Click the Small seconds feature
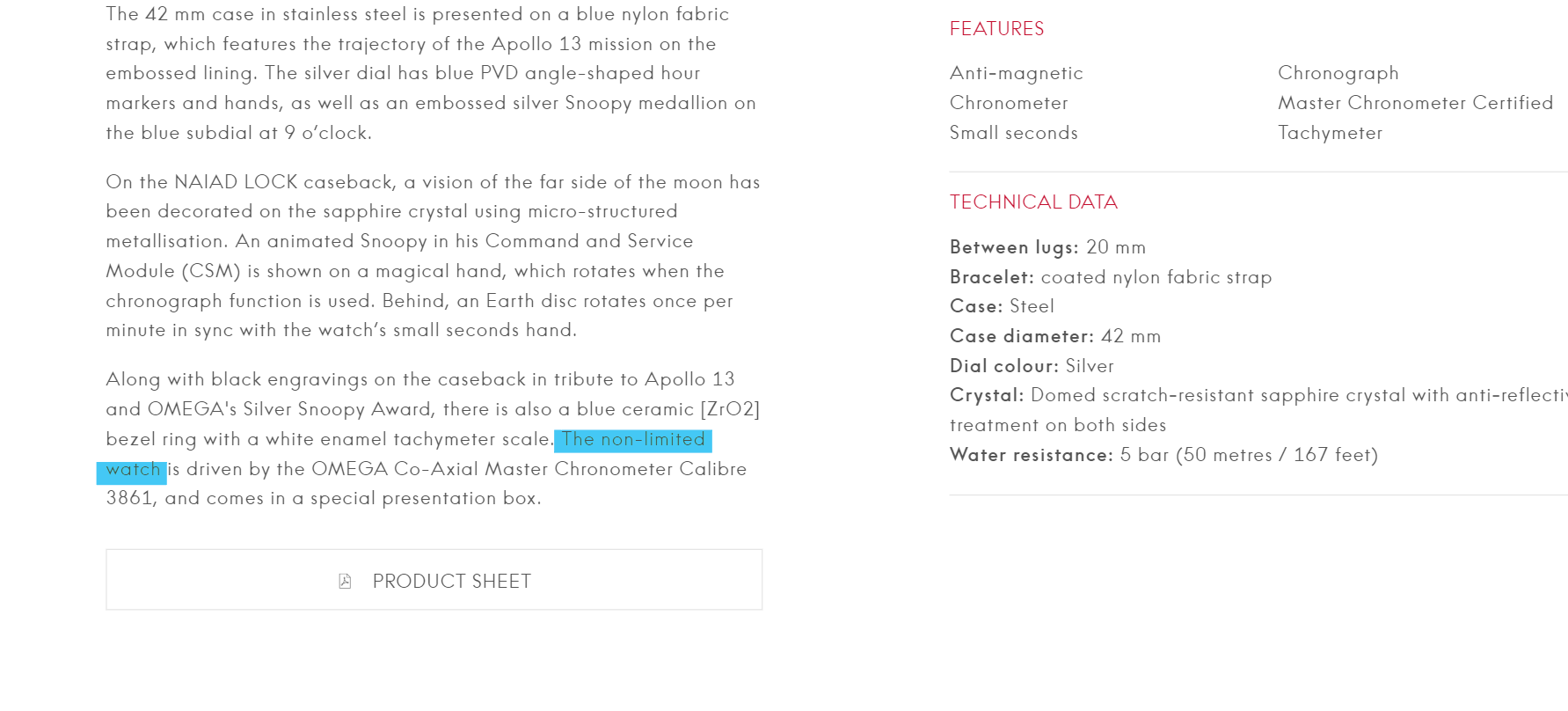This screenshot has height=711, width=1568. coord(1013,133)
